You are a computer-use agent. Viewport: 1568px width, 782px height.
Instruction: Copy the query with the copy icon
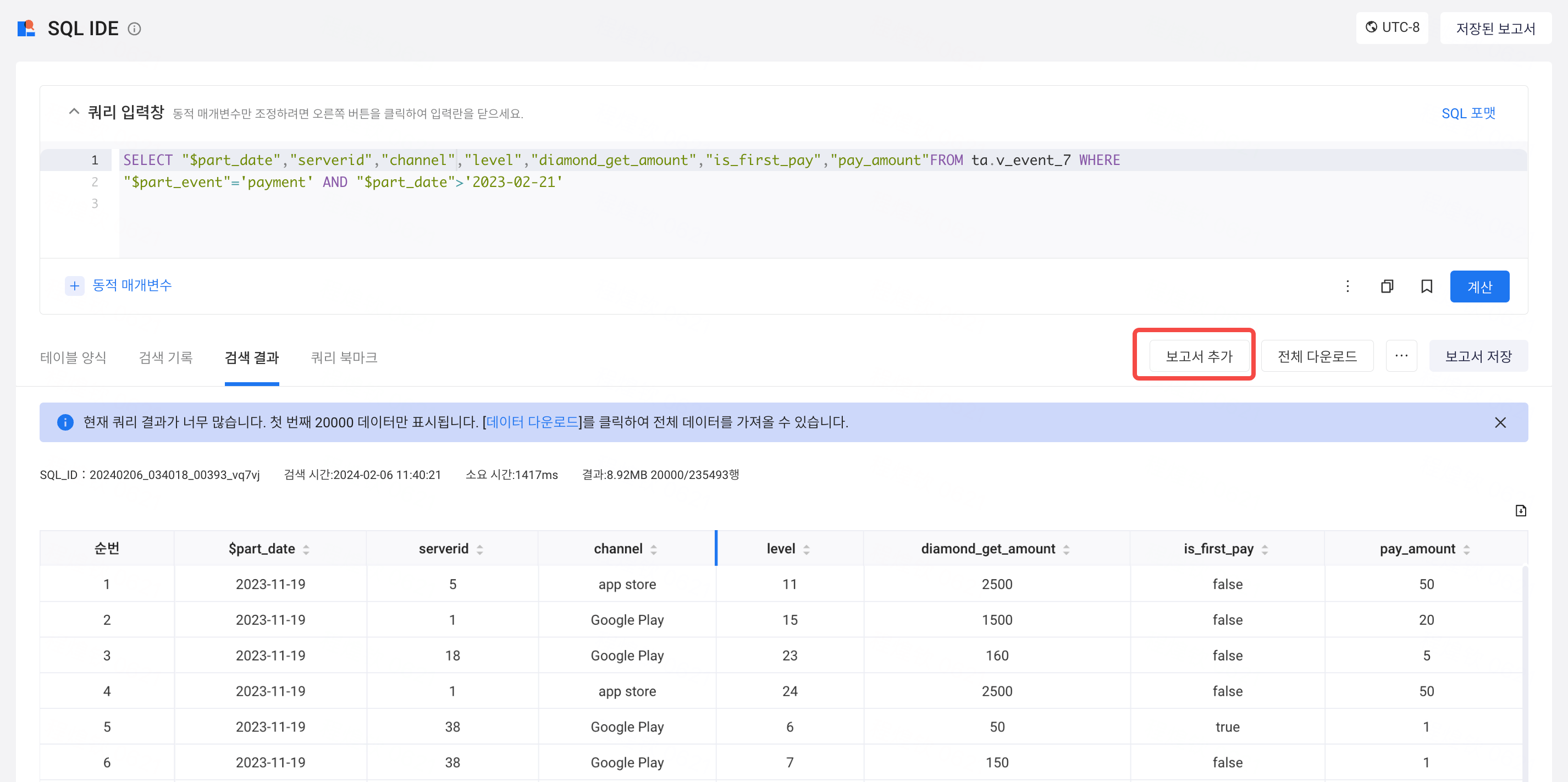pos(1387,287)
